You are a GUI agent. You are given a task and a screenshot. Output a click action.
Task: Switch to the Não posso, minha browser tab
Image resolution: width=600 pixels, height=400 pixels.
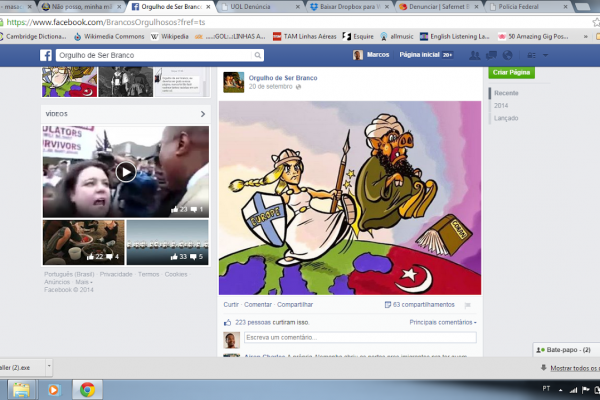82,7
